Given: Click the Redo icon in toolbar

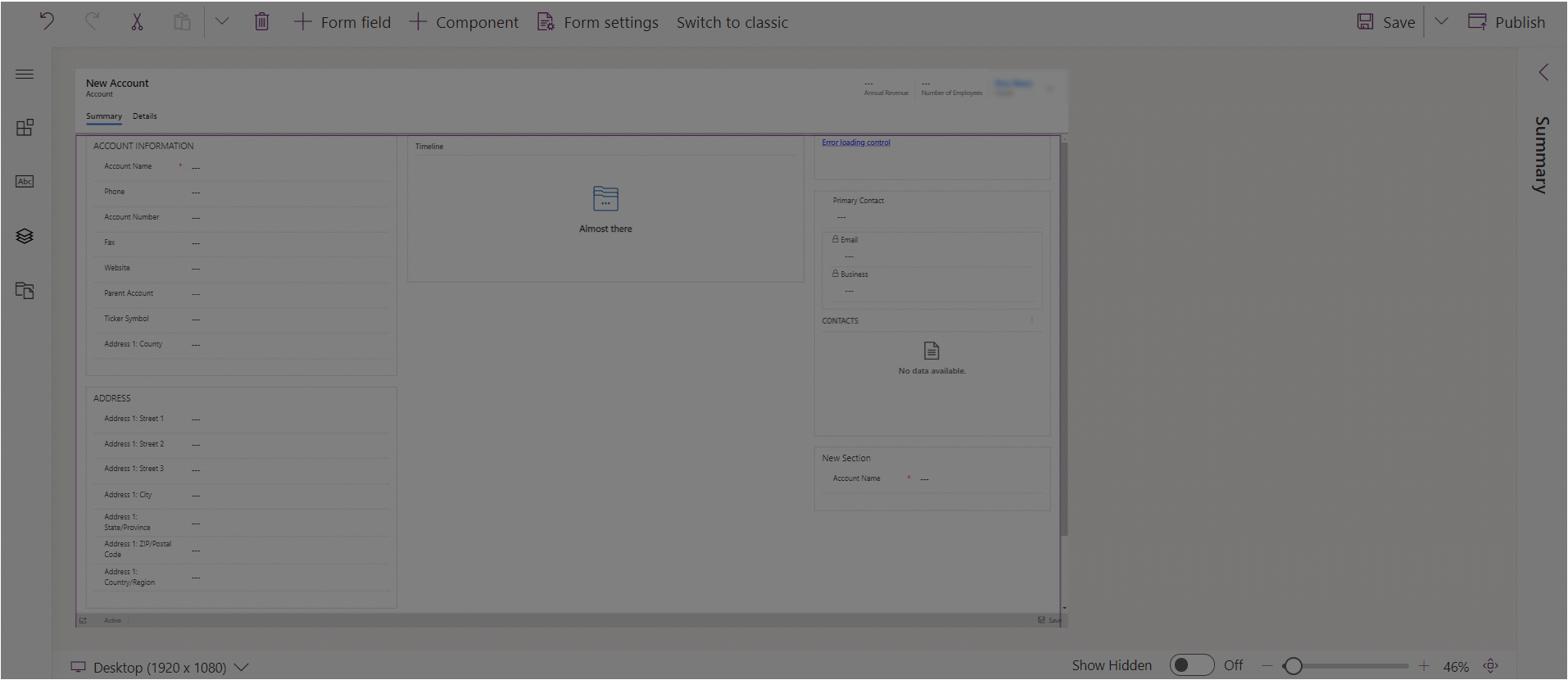Looking at the screenshot, I should [92, 21].
